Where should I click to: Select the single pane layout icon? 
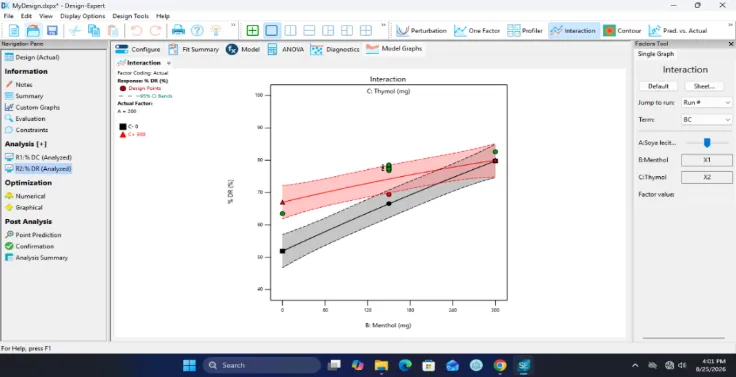271,31
